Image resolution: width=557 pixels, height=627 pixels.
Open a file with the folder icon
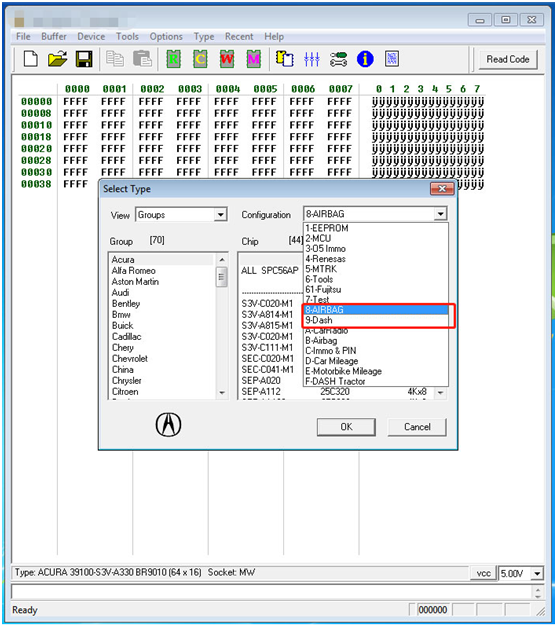coord(57,59)
